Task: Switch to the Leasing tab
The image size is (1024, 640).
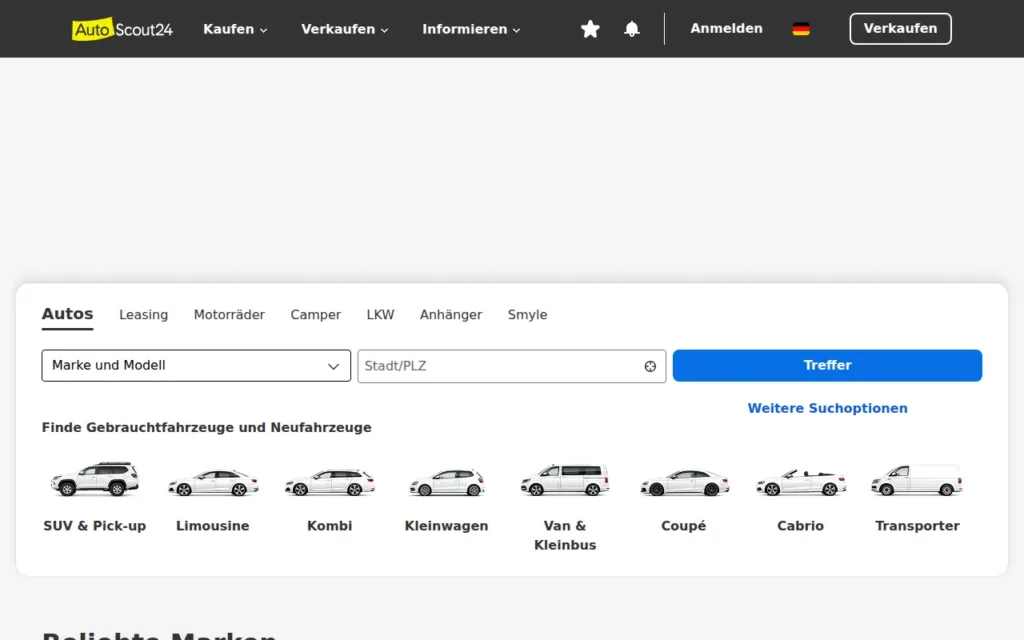Action: pyautogui.click(x=144, y=315)
